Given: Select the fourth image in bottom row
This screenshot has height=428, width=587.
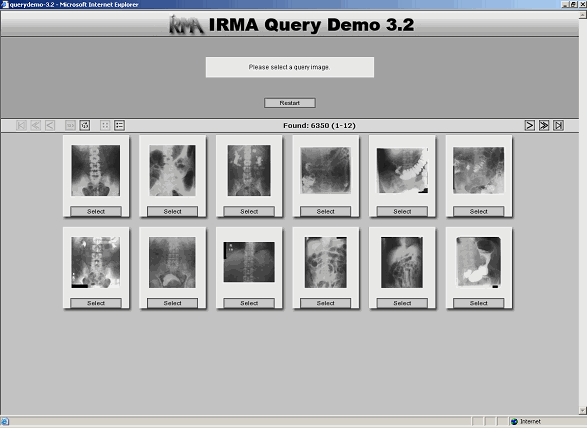Looking at the screenshot, I should 325,303.
